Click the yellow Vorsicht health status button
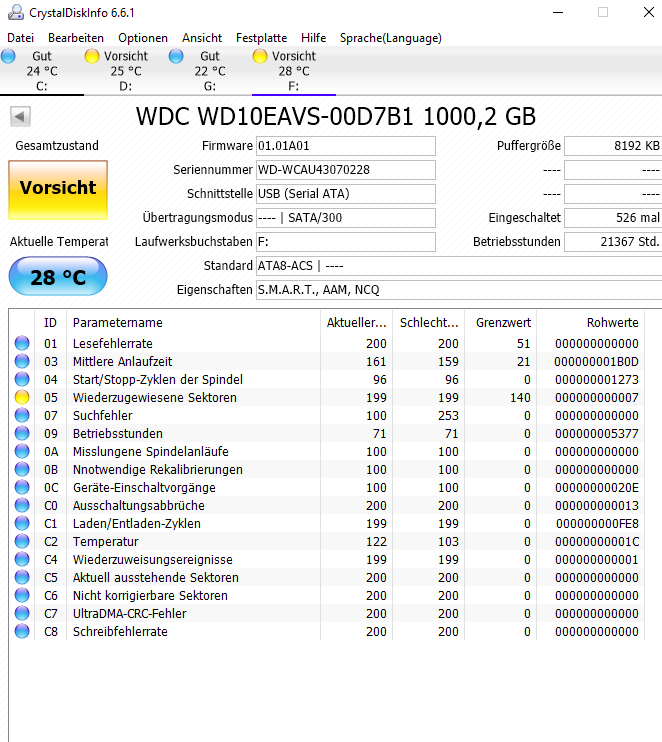Image resolution: width=662 pixels, height=742 pixels. (58, 189)
